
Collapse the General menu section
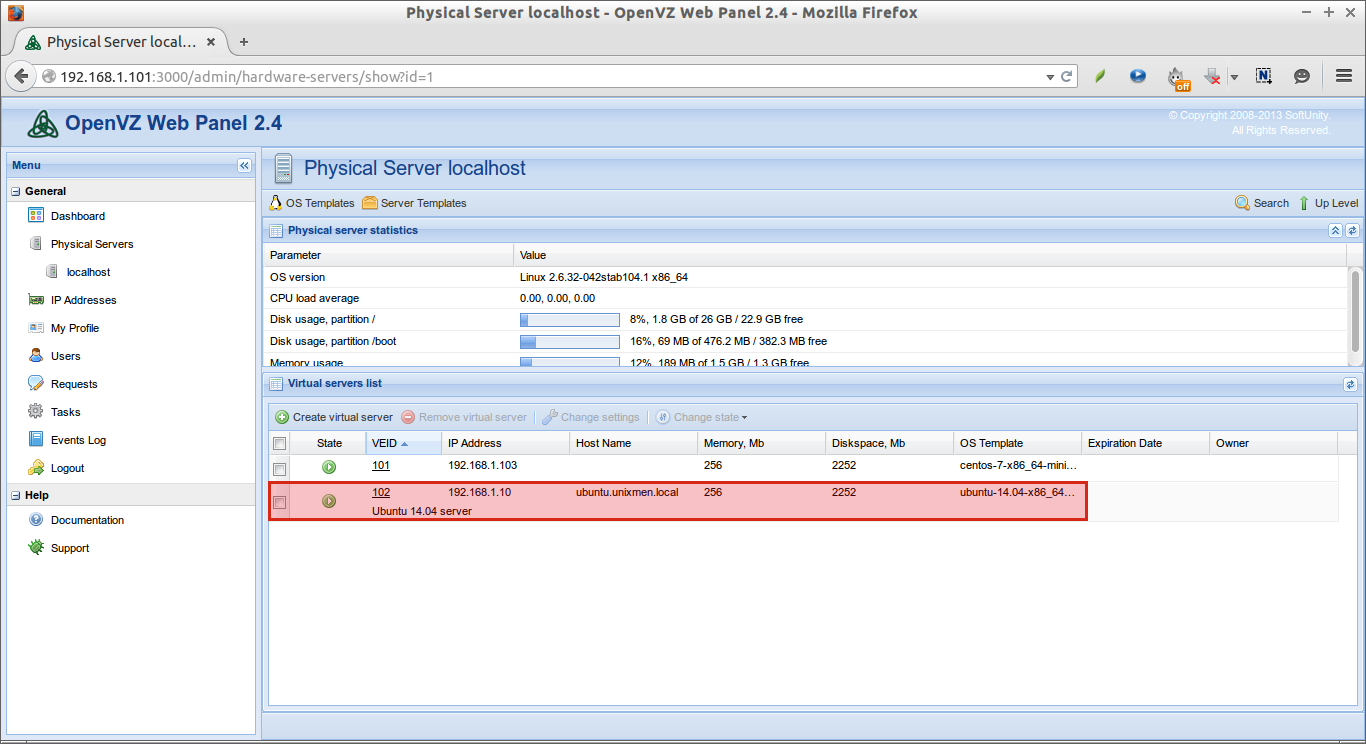(x=15, y=191)
